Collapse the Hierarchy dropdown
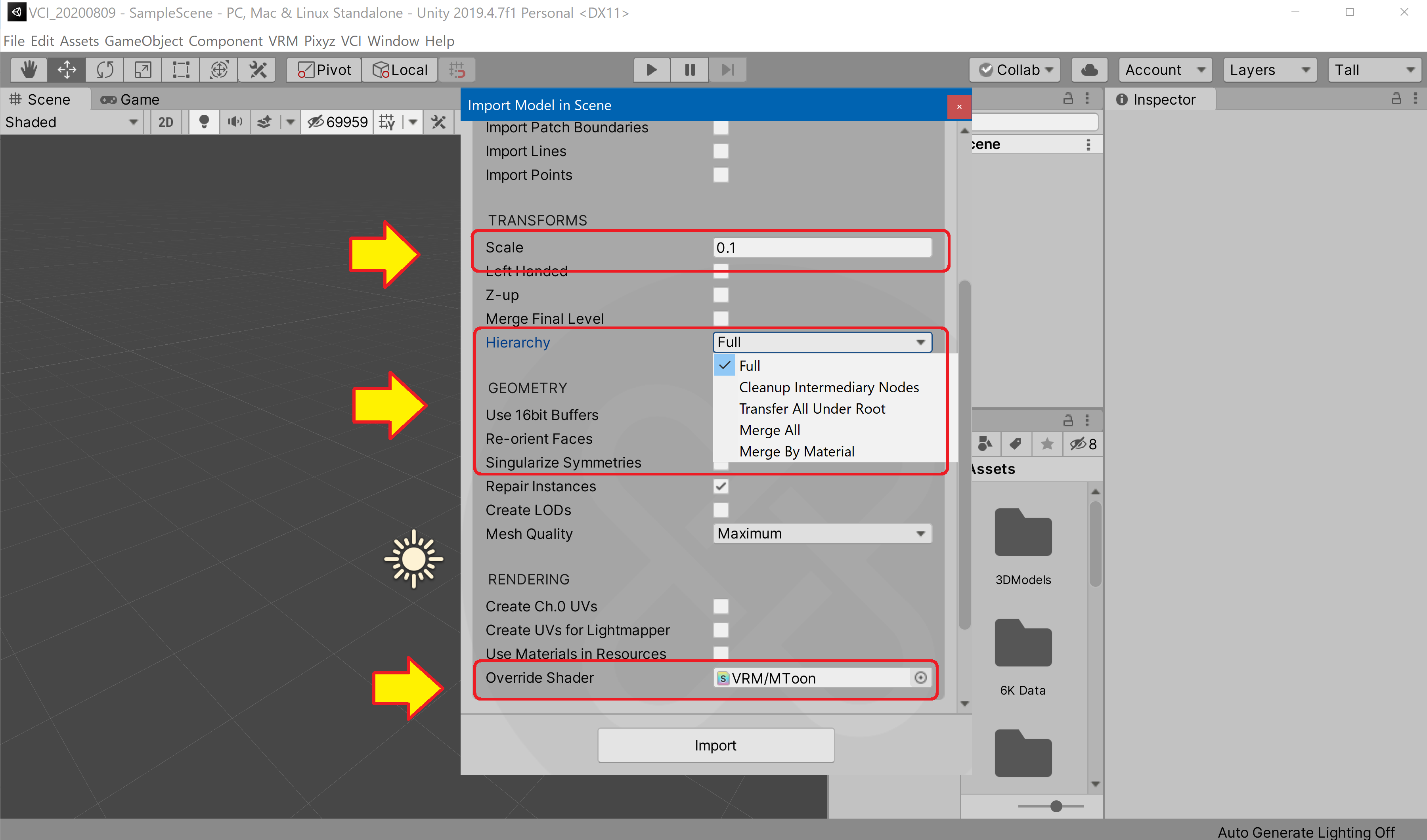1427x840 pixels. click(x=822, y=342)
